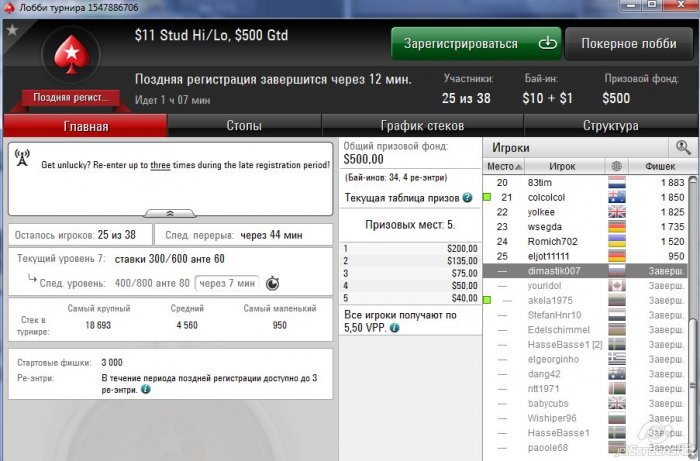Click the Netherlands flag for 83tim
The width and height of the screenshot is (700, 461).
point(617,183)
